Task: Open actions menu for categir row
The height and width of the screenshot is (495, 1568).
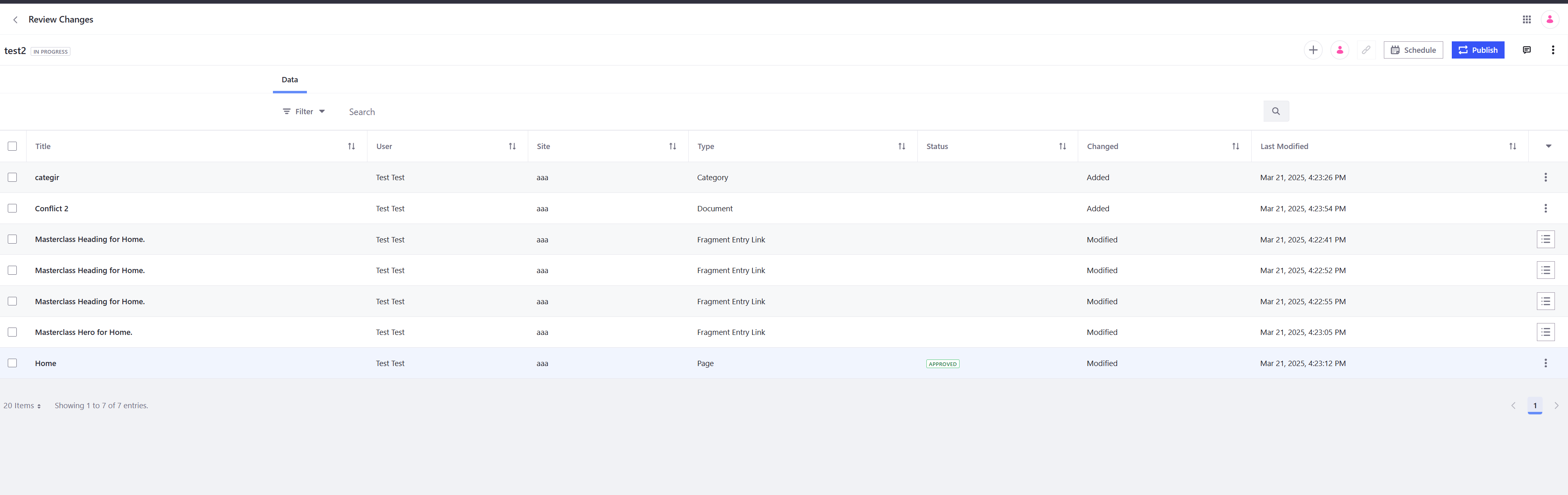Action: (1545, 177)
